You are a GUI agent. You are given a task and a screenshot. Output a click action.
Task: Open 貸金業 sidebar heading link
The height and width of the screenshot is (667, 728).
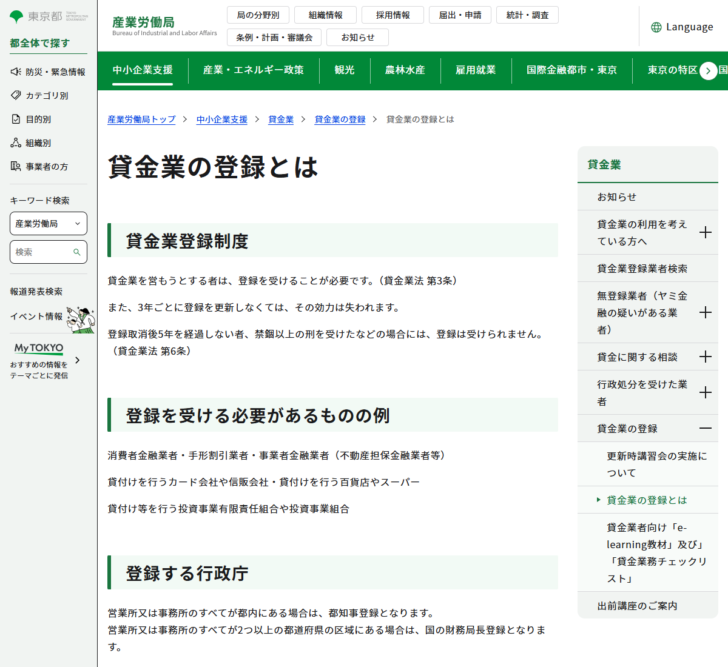604,165
